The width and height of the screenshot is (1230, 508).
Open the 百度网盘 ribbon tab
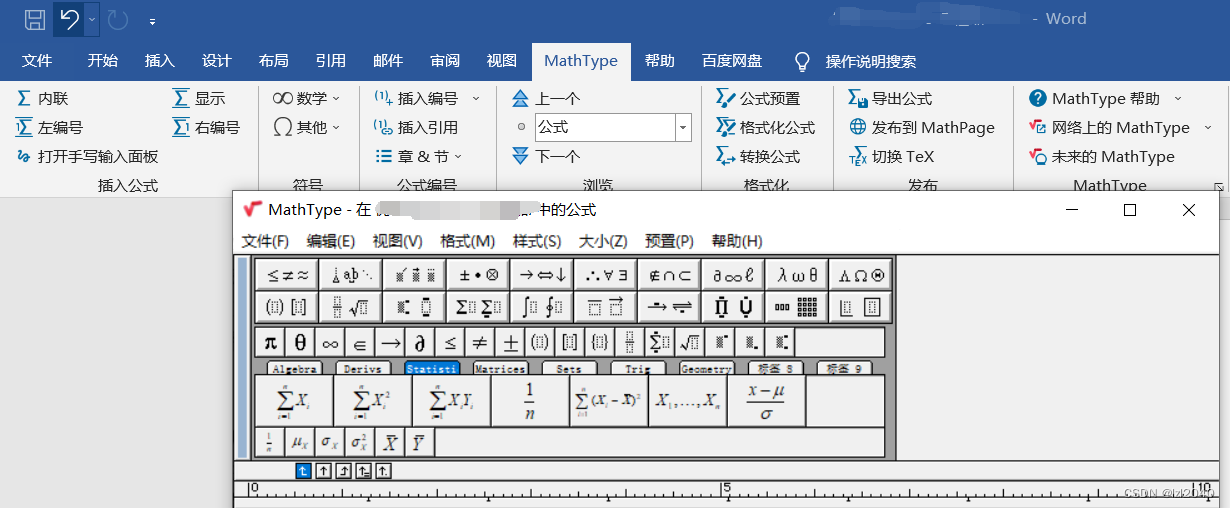(732, 61)
